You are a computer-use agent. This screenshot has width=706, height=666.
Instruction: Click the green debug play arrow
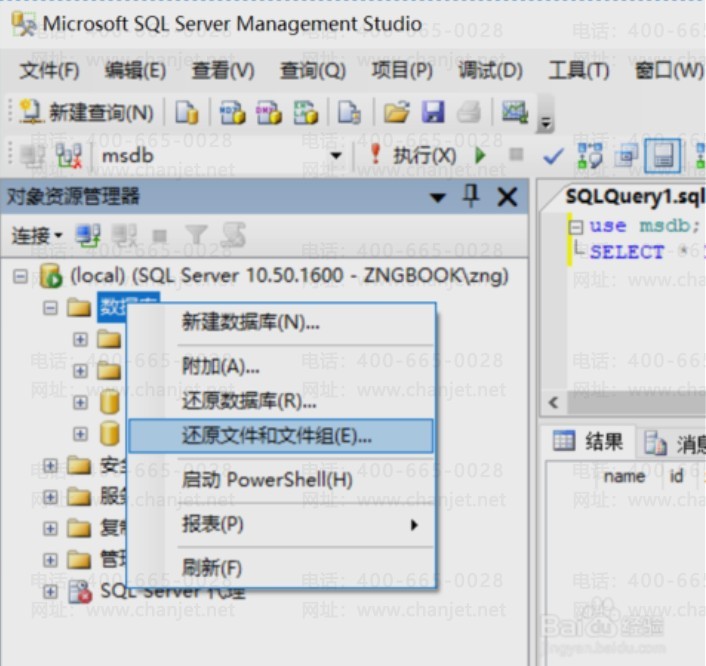[x=480, y=156]
